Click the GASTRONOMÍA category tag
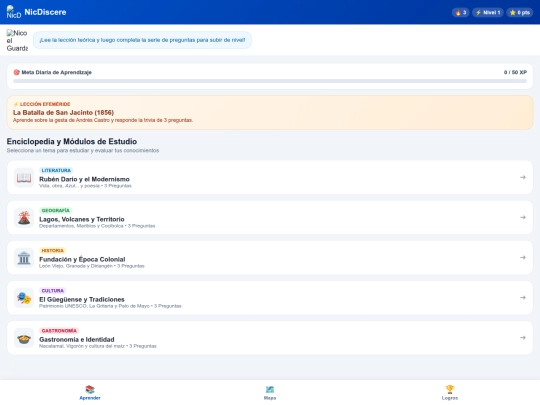This screenshot has height=405, width=540. (x=59, y=331)
